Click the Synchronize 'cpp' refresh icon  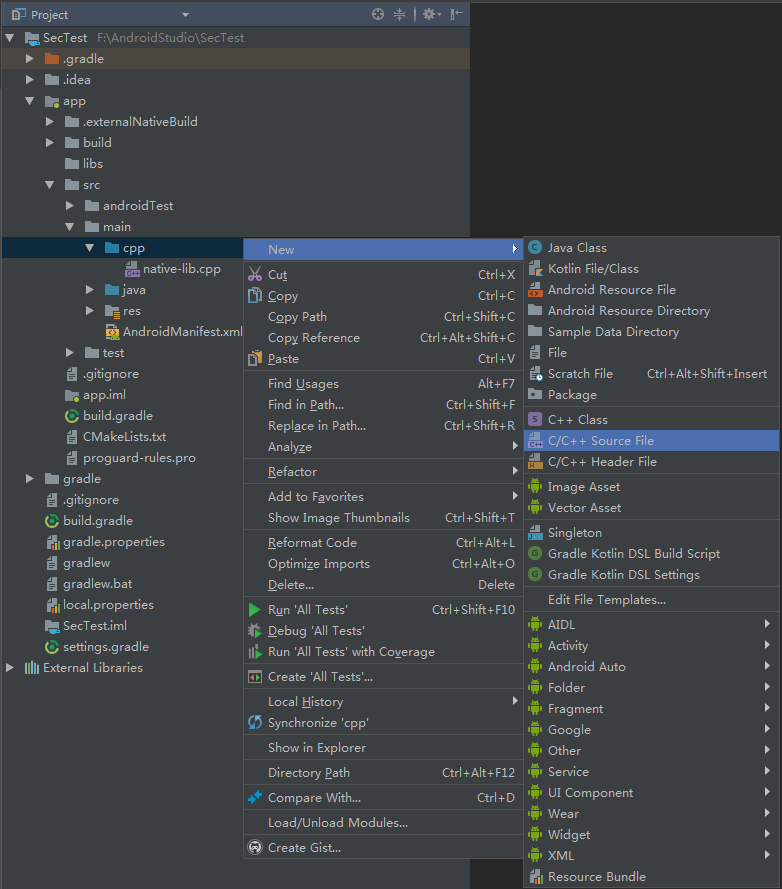(x=255, y=722)
